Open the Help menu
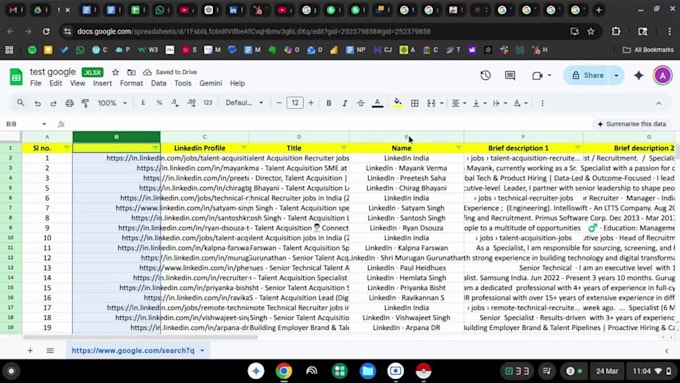 click(x=237, y=83)
